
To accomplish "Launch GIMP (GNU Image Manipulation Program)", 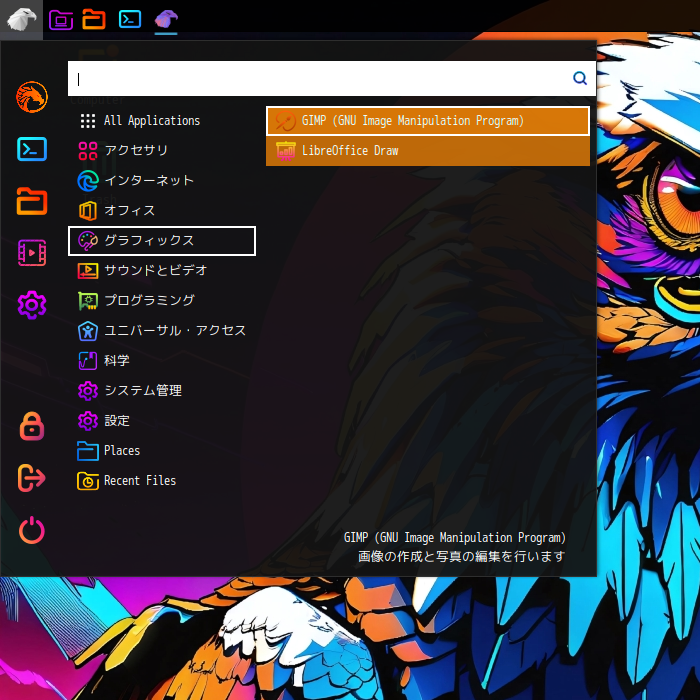I will tap(428, 121).
